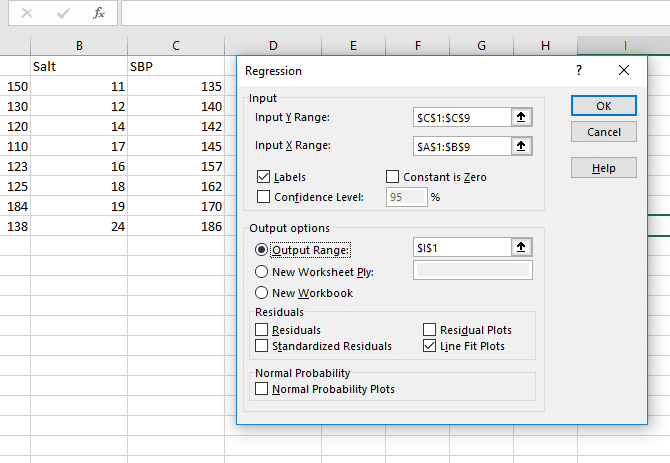
Task: Click the cell with value 123
Action: [x=15, y=166]
